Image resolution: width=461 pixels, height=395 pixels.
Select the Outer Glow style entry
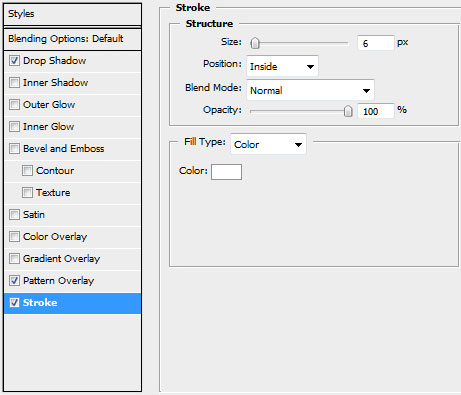click(x=49, y=105)
